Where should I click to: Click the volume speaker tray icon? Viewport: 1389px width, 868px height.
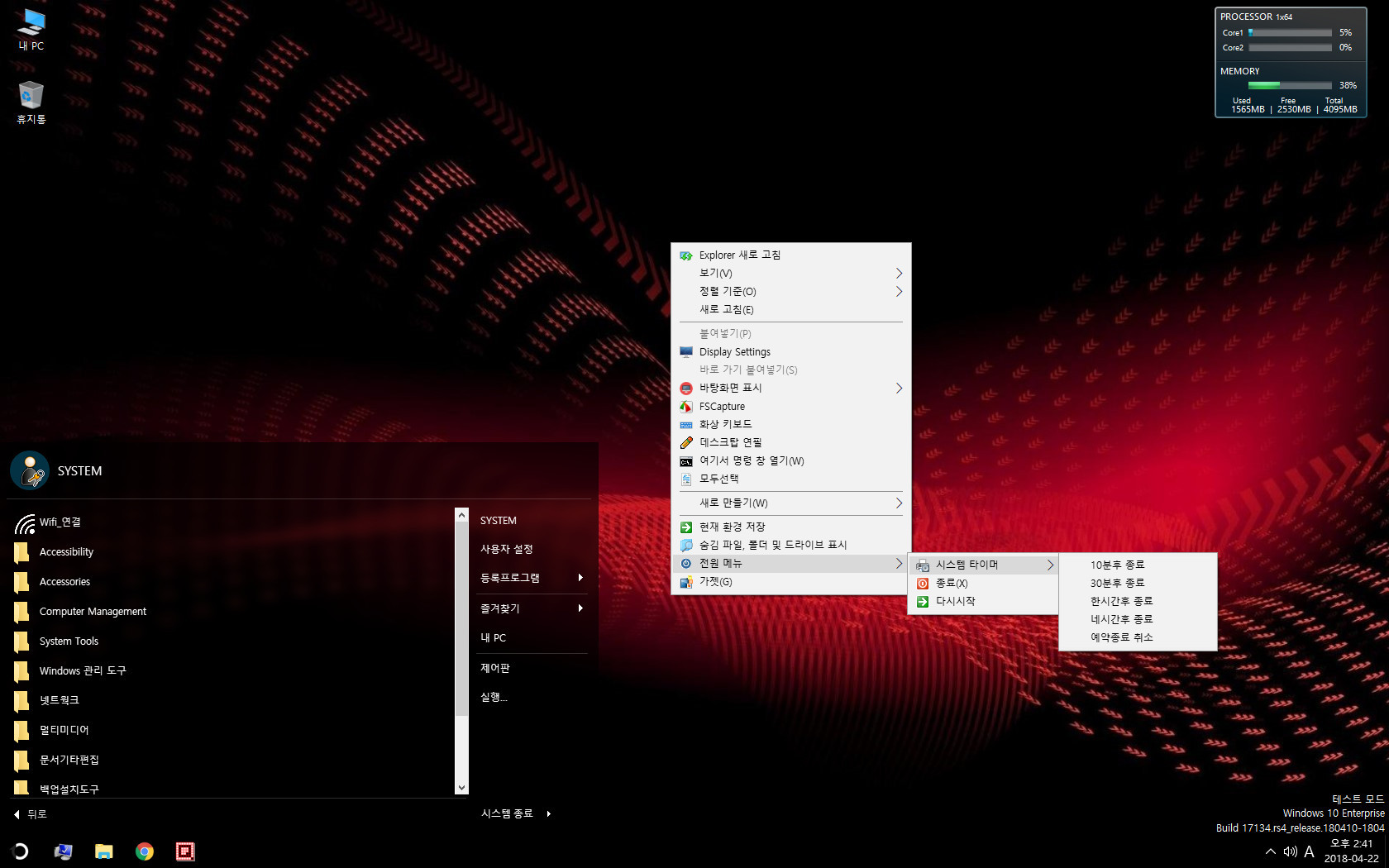(x=1290, y=851)
